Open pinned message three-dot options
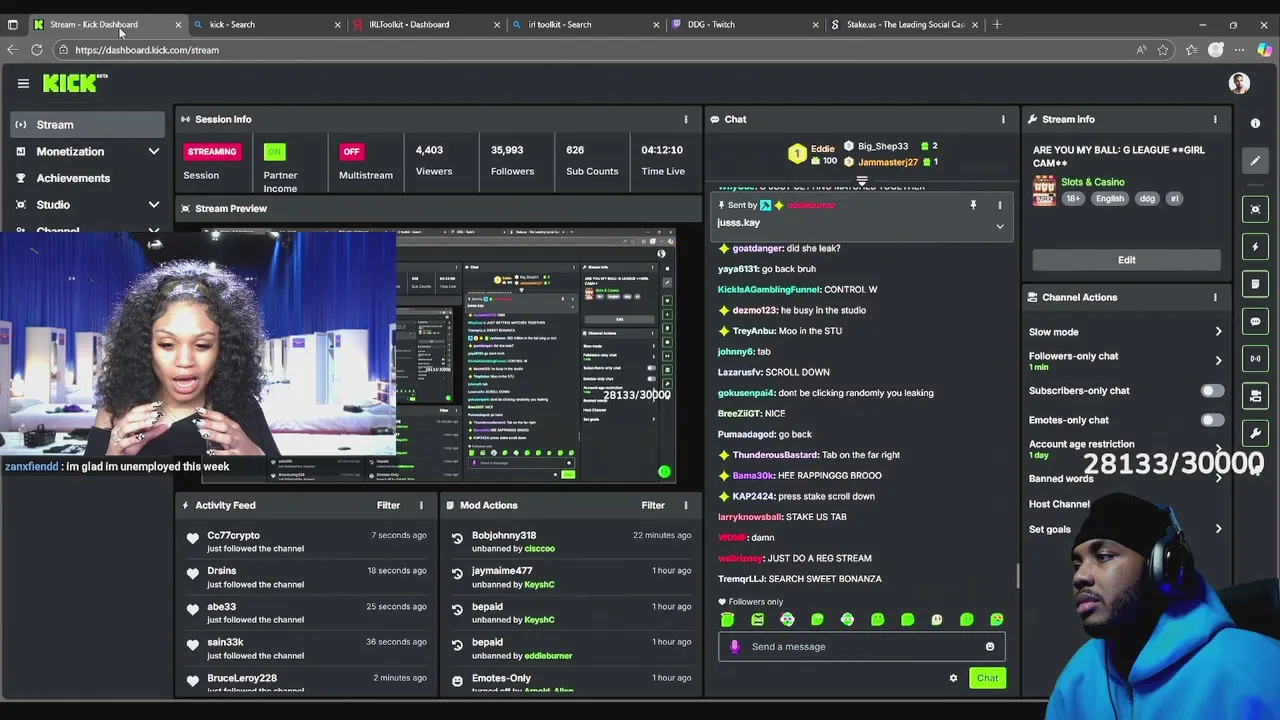Screen dimensions: 1280x720 click(999, 205)
